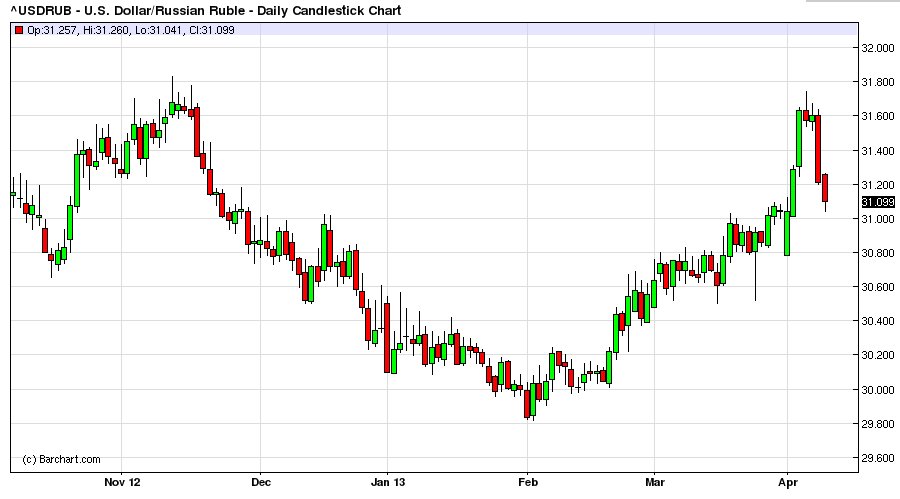The height and width of the screenshot is (499, 900).
Task: Click the 'Jan 13' date axis label
Action: click(387, 482)
